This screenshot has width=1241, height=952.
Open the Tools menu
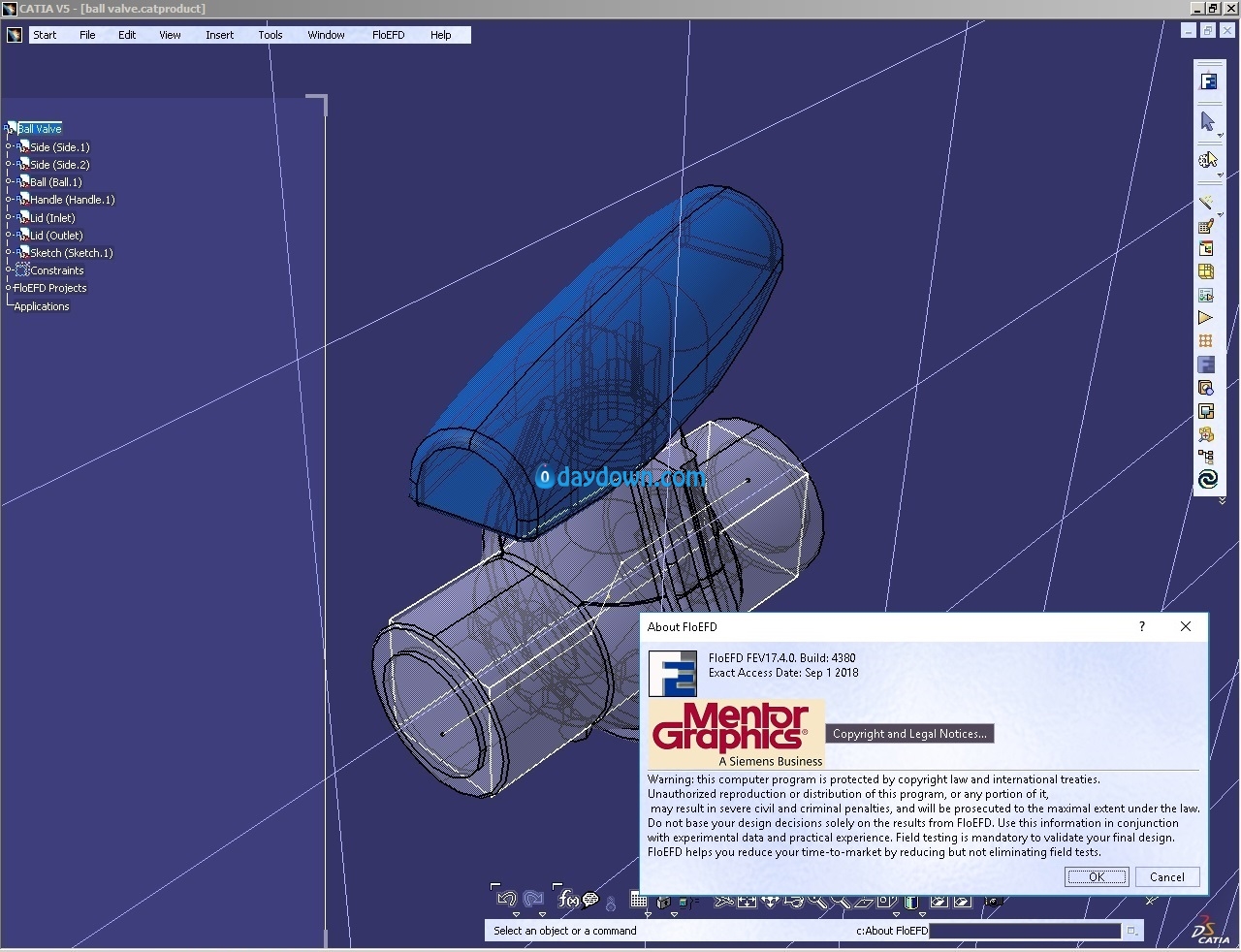[270, 35]
